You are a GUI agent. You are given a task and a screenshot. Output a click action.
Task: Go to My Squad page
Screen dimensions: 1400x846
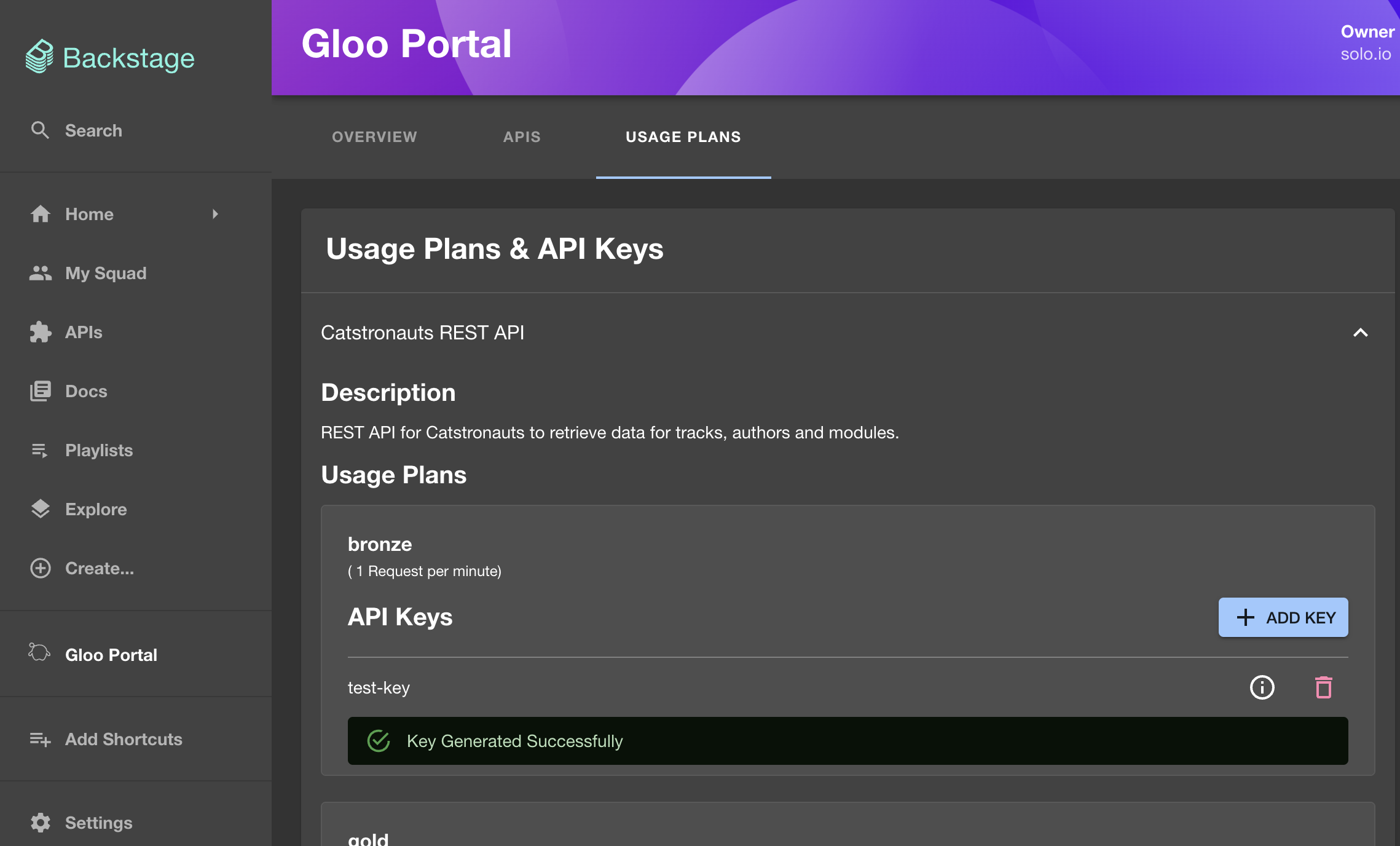coord(105,273)
